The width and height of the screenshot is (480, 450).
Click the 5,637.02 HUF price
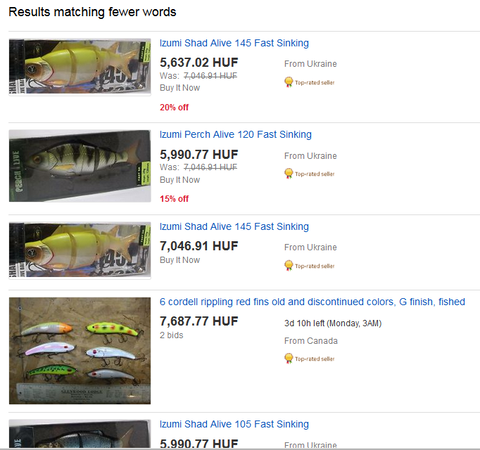199,62
